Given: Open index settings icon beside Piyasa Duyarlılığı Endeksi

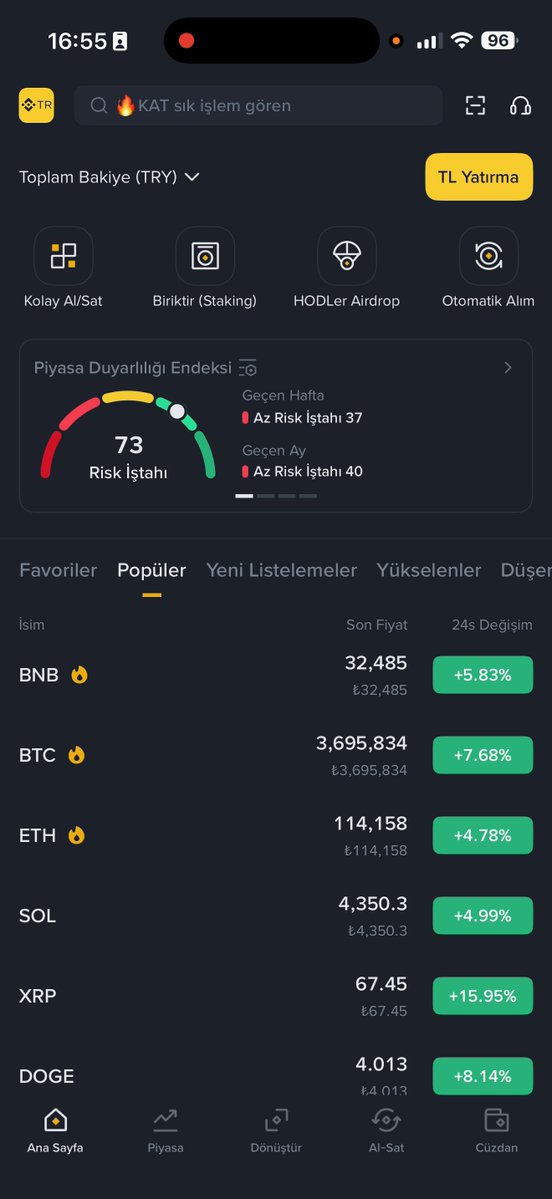Looking at the screenshot, I should pyautogui.click(x=248, y=368).
